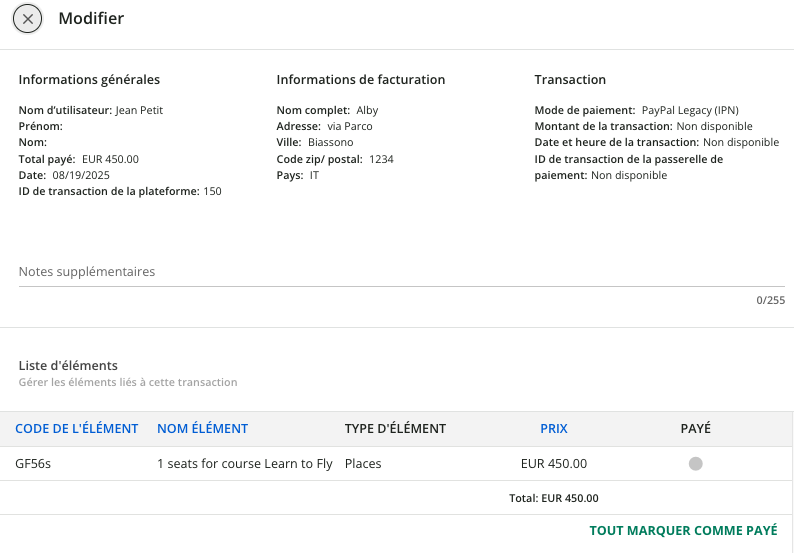This screenshot has width=794, height=553.
Task: Sort by Code de l'élément column
Action: tap(76, 428)
